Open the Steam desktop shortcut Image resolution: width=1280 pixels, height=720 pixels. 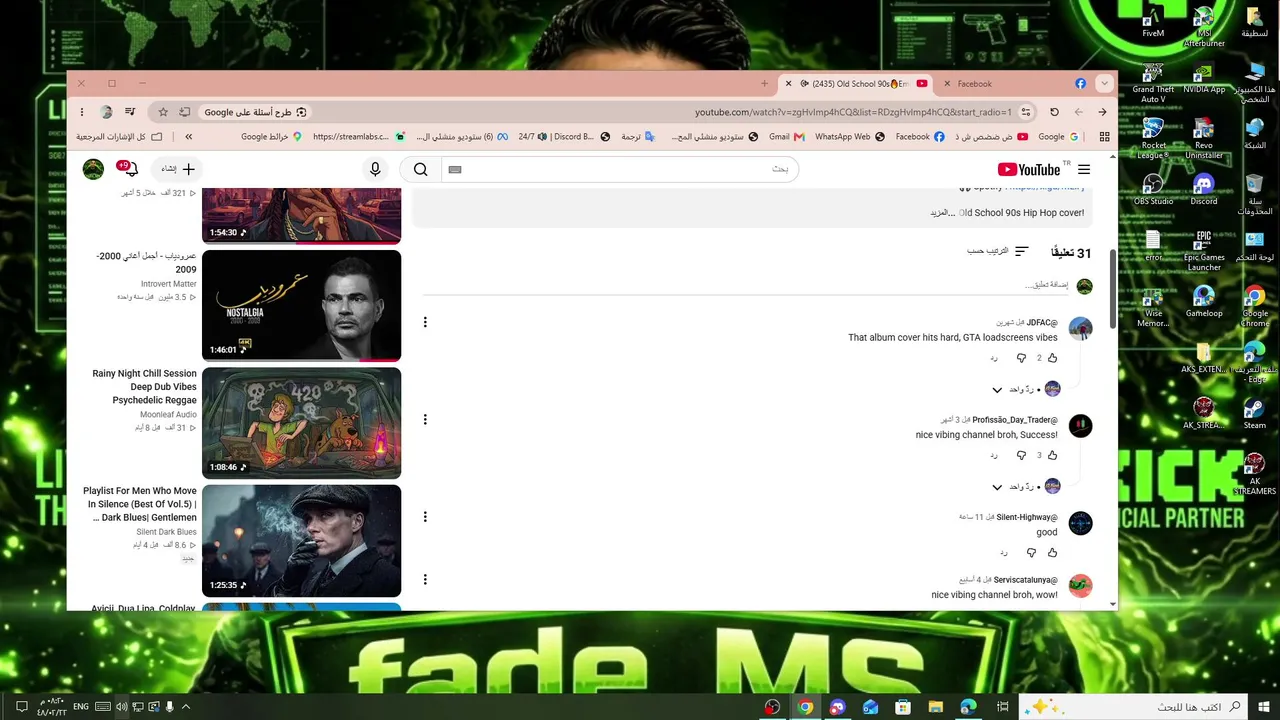[1254, 413]
